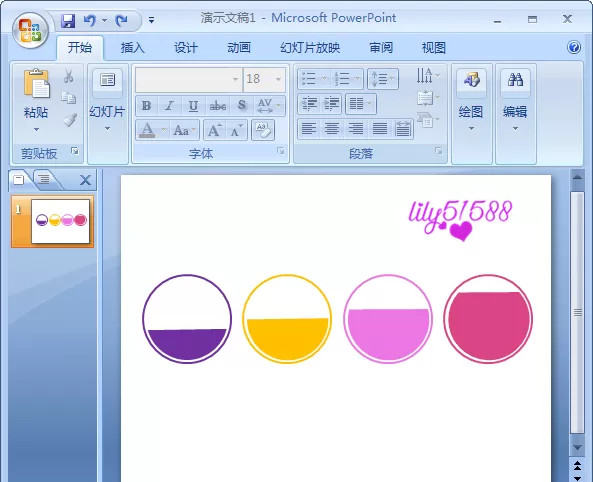593x482 pixels.
Task: Undo the last action
Action: [x=90, y=20]
